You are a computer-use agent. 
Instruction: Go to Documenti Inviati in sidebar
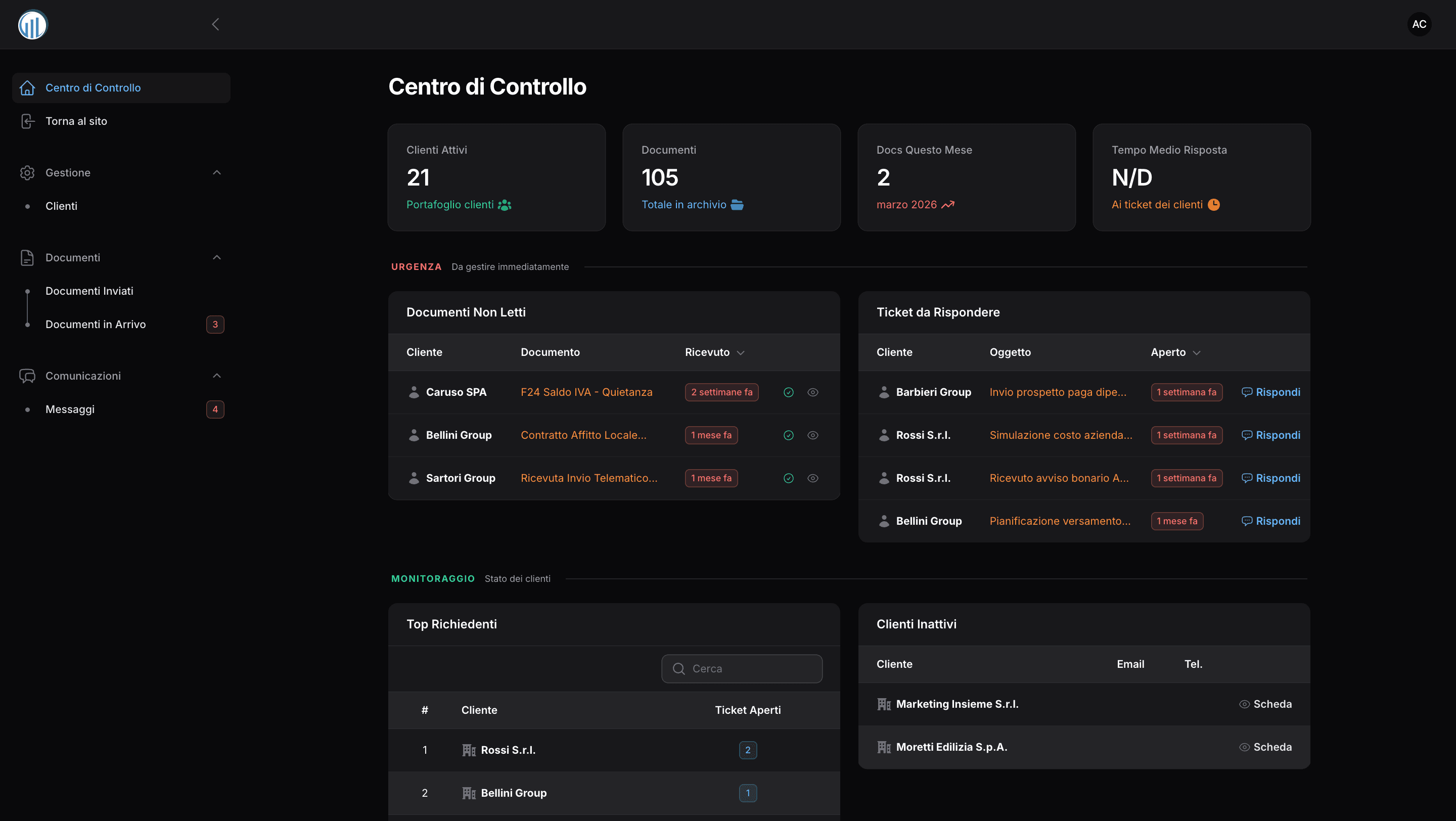(89, 291)
